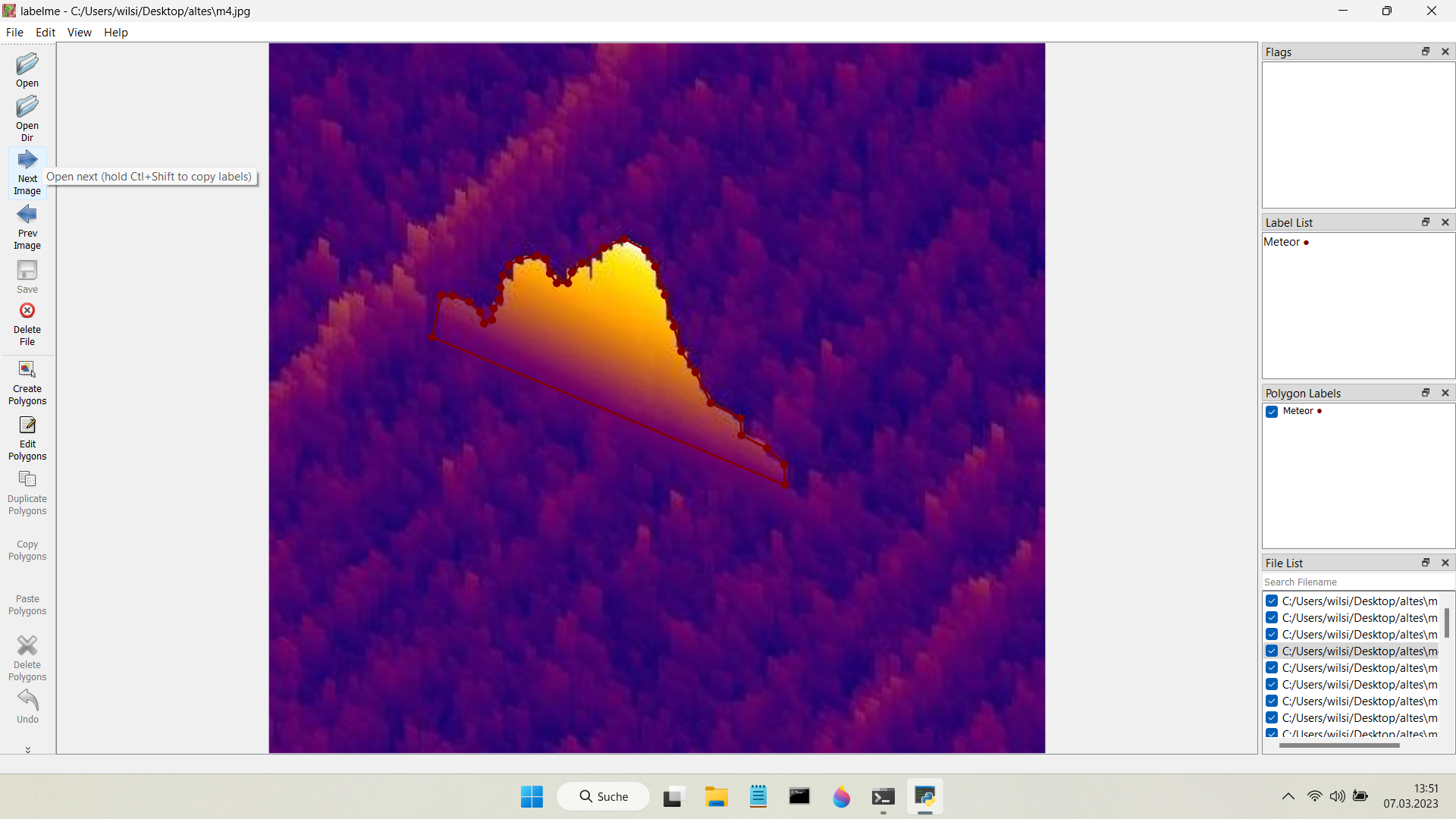This screenshot has width=1456, height=819.
Task: Open the File menu
Action: [14, 32]
